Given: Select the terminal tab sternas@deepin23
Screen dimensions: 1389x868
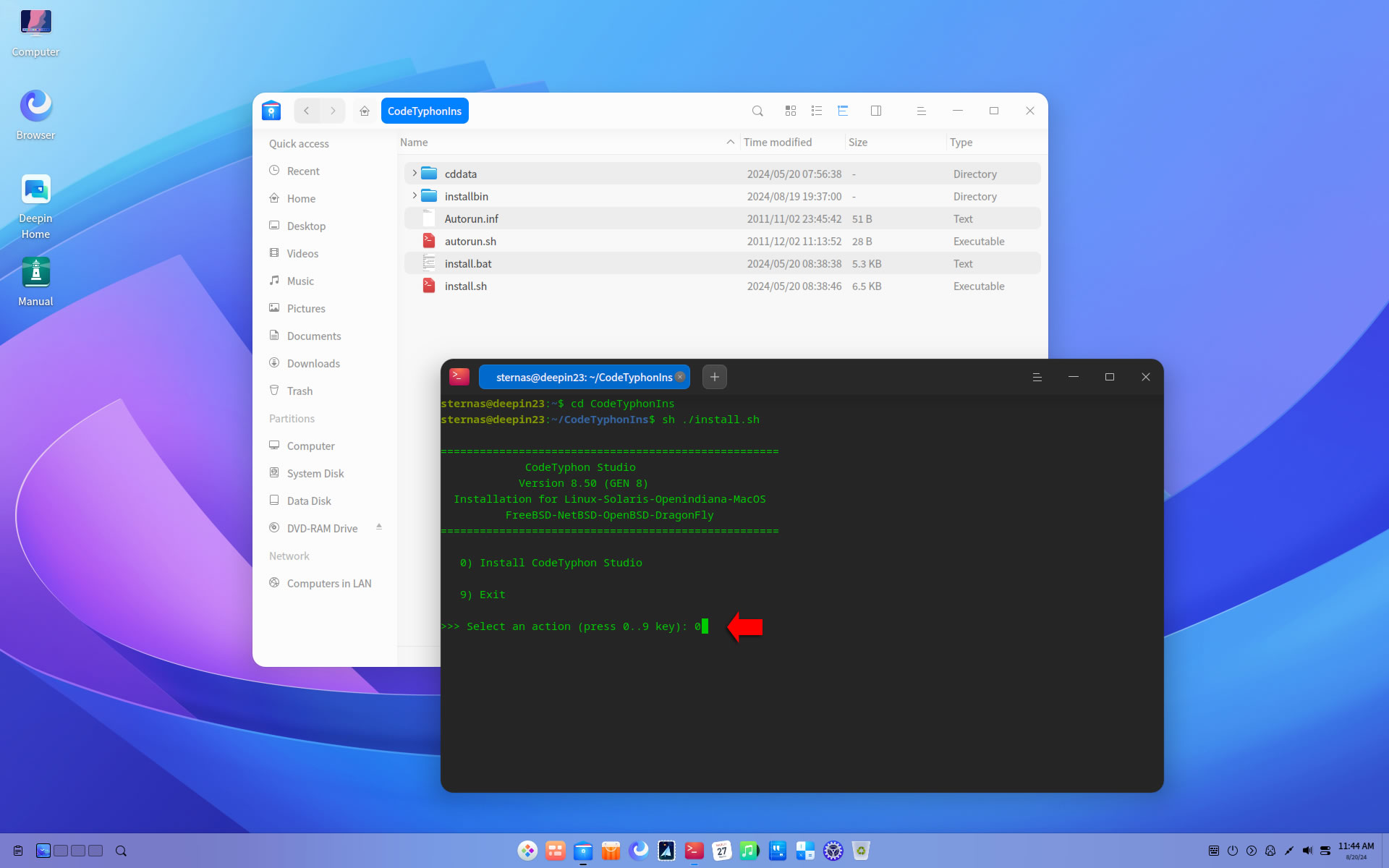Looking at the screenshot, I should [584, 377].
